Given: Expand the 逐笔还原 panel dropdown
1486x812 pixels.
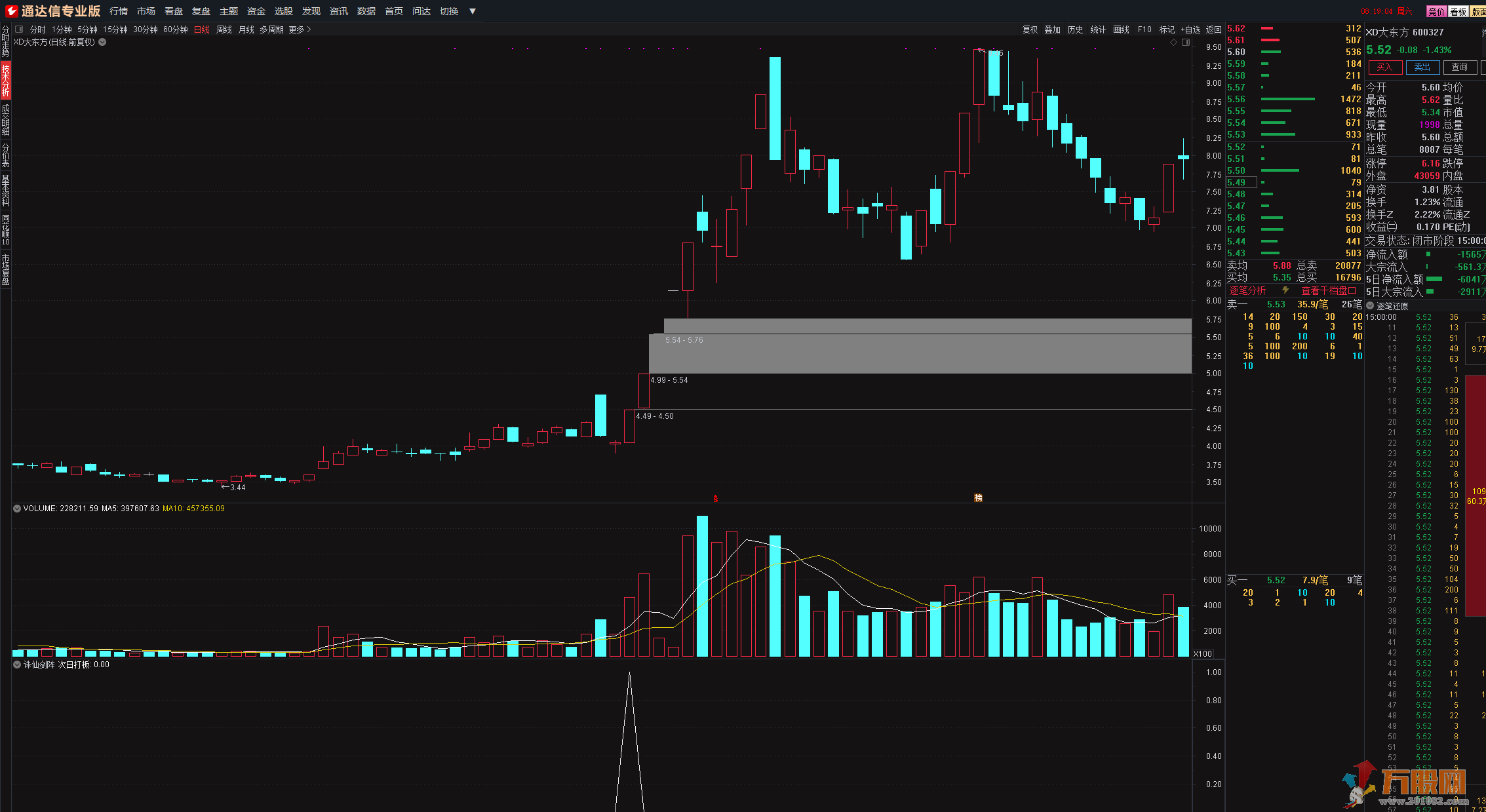Looking at the screenshot, I should (x=1370, y=306).
